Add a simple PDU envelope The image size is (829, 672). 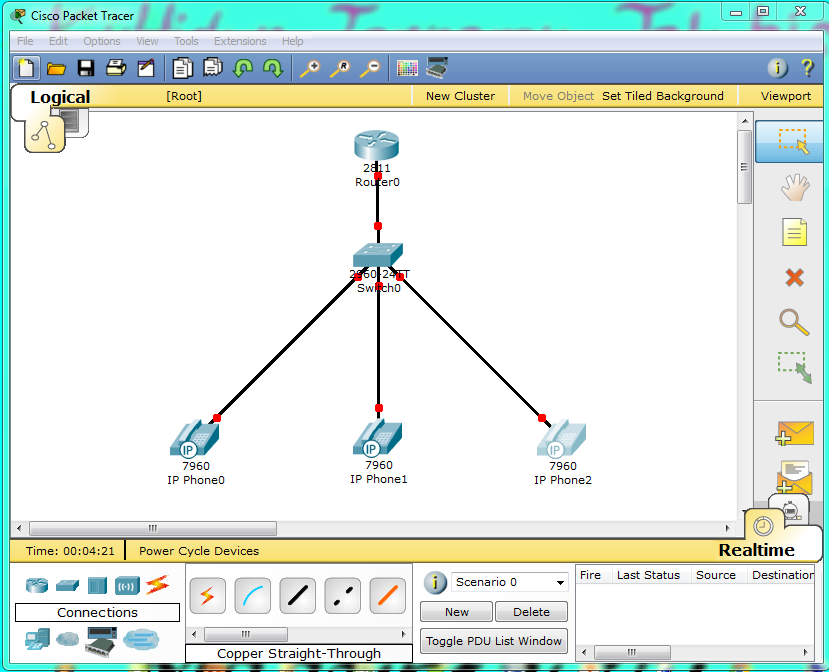tap(795, 434)
